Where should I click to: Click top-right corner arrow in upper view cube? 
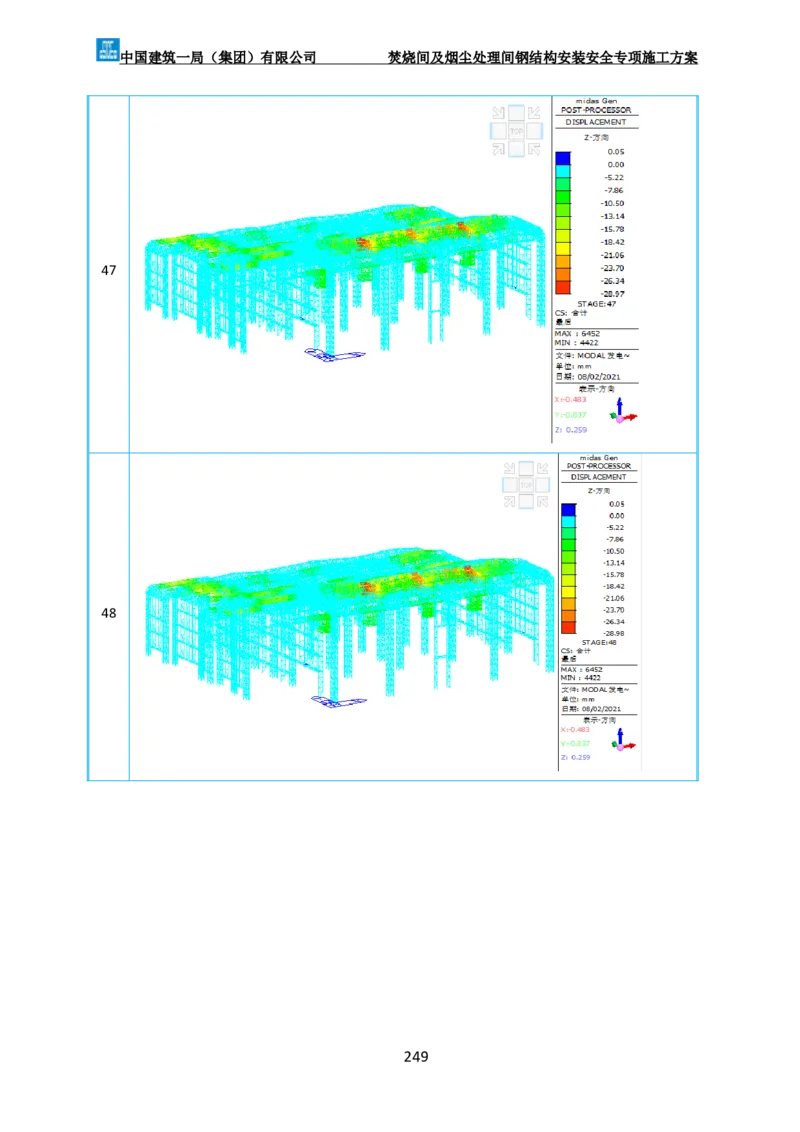click(535, 113)
